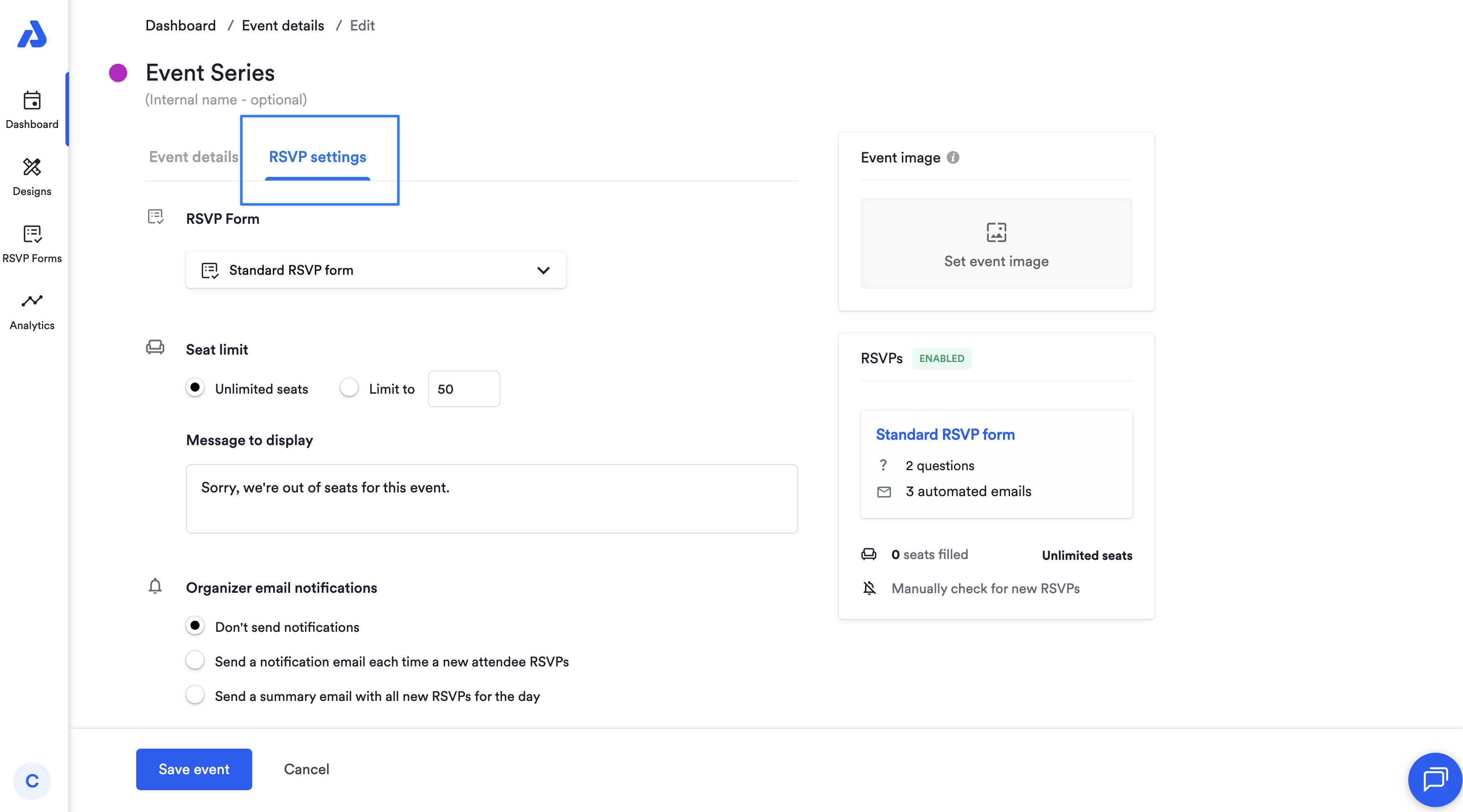Click the Event image info icon
This screenshot has width=1463, height=812.
click(953, 157)
